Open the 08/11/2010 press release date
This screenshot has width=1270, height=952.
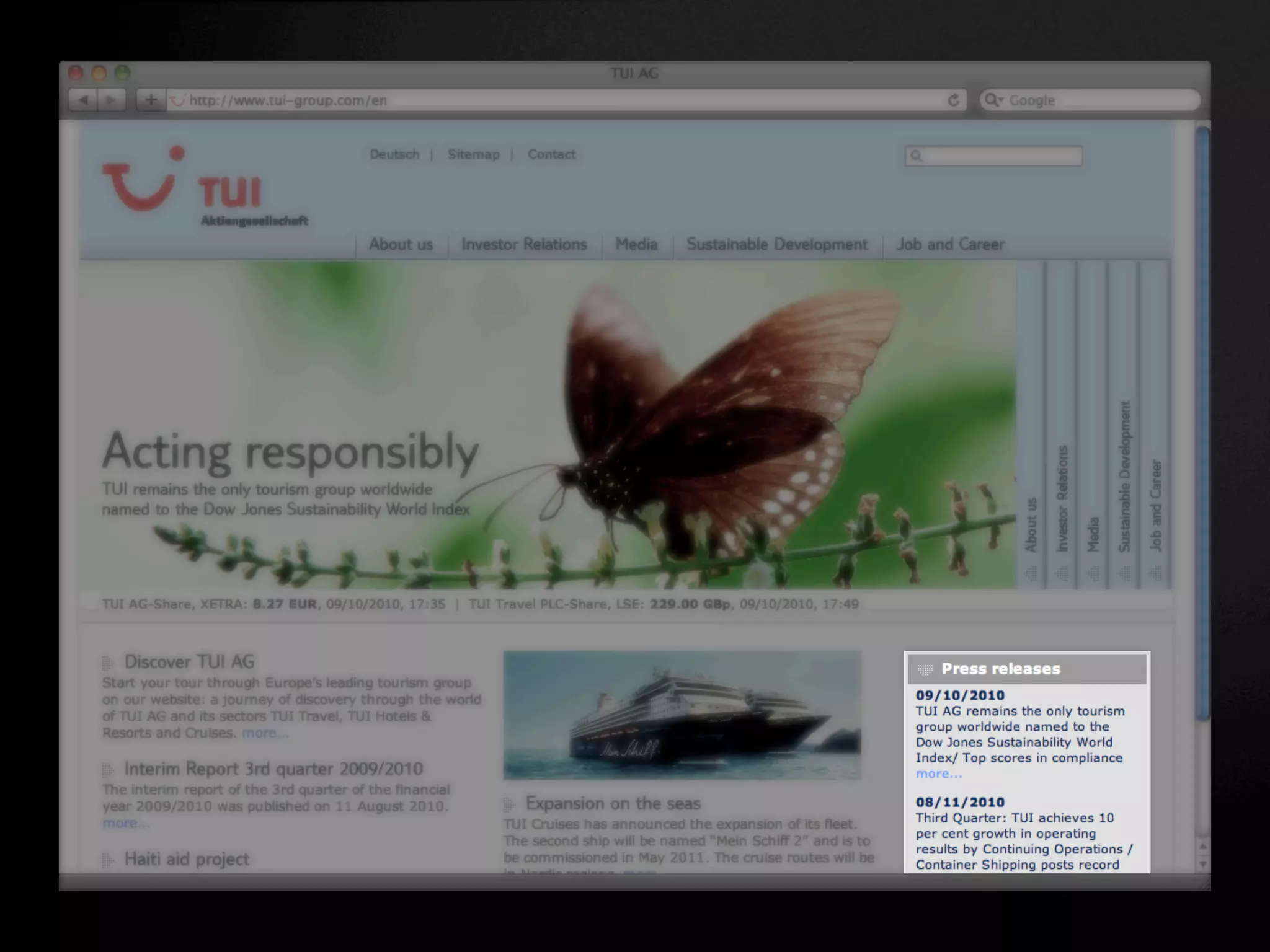[960, 802]
